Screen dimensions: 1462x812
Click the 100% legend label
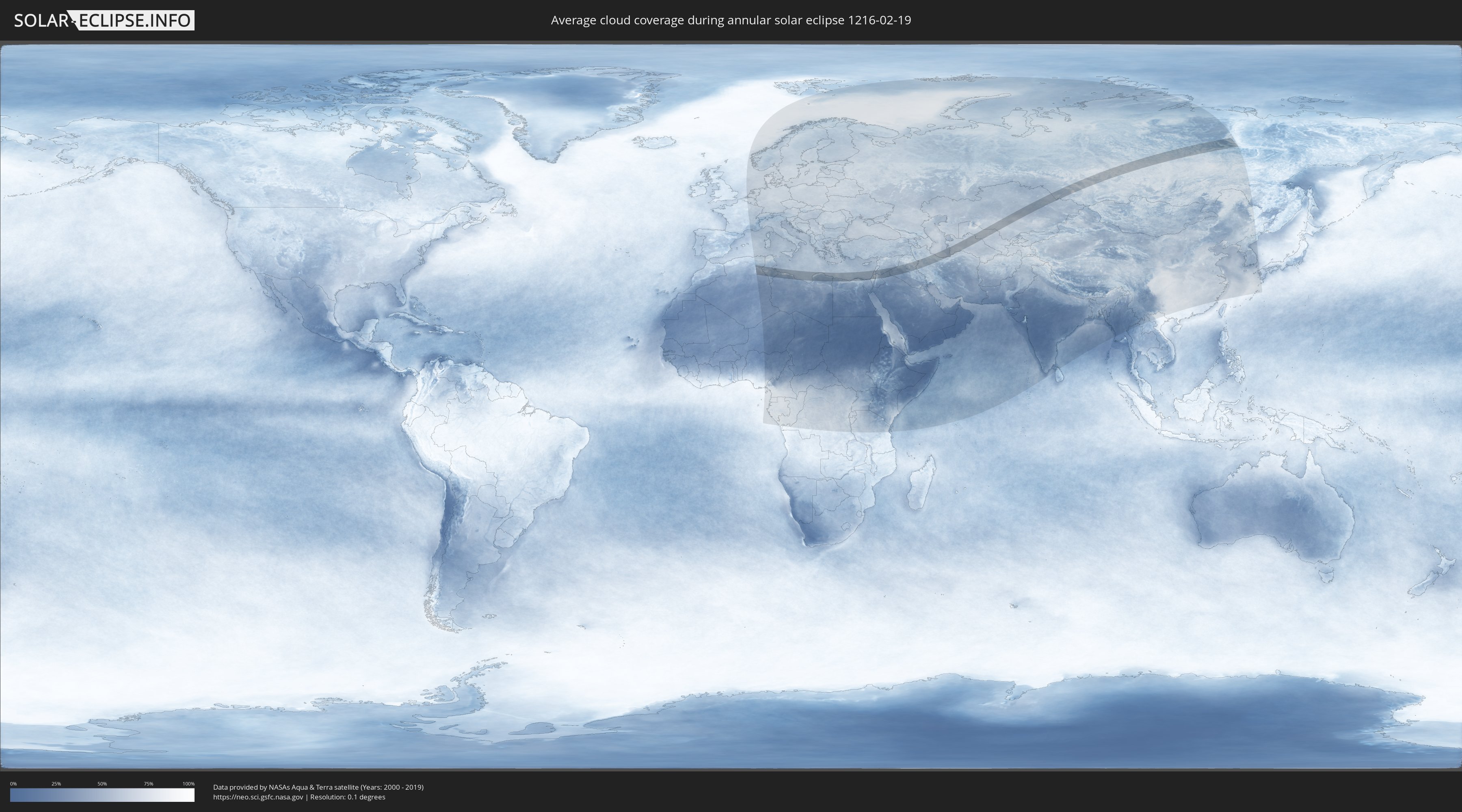188,784
